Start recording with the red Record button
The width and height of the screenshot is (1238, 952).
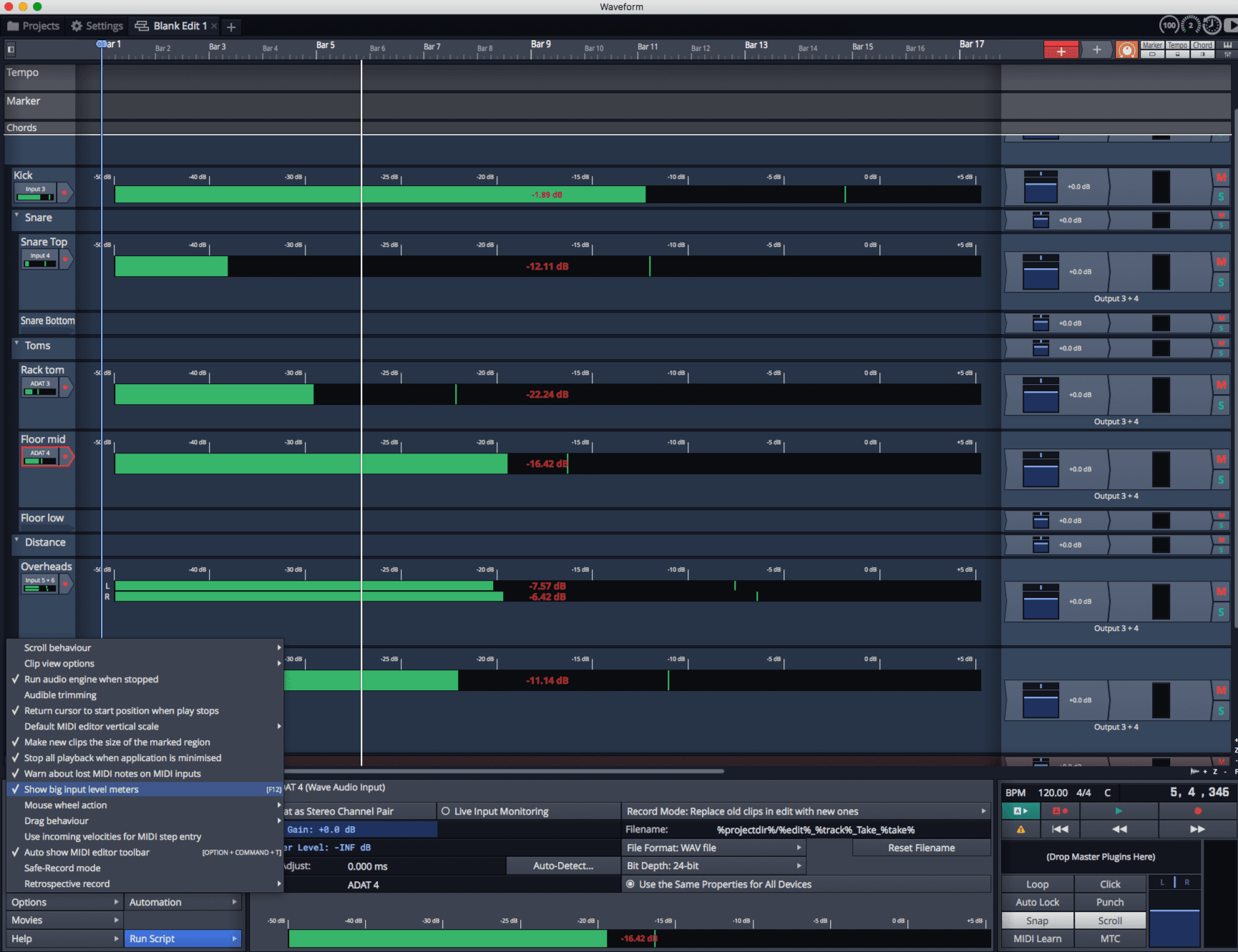point(1197,811)
